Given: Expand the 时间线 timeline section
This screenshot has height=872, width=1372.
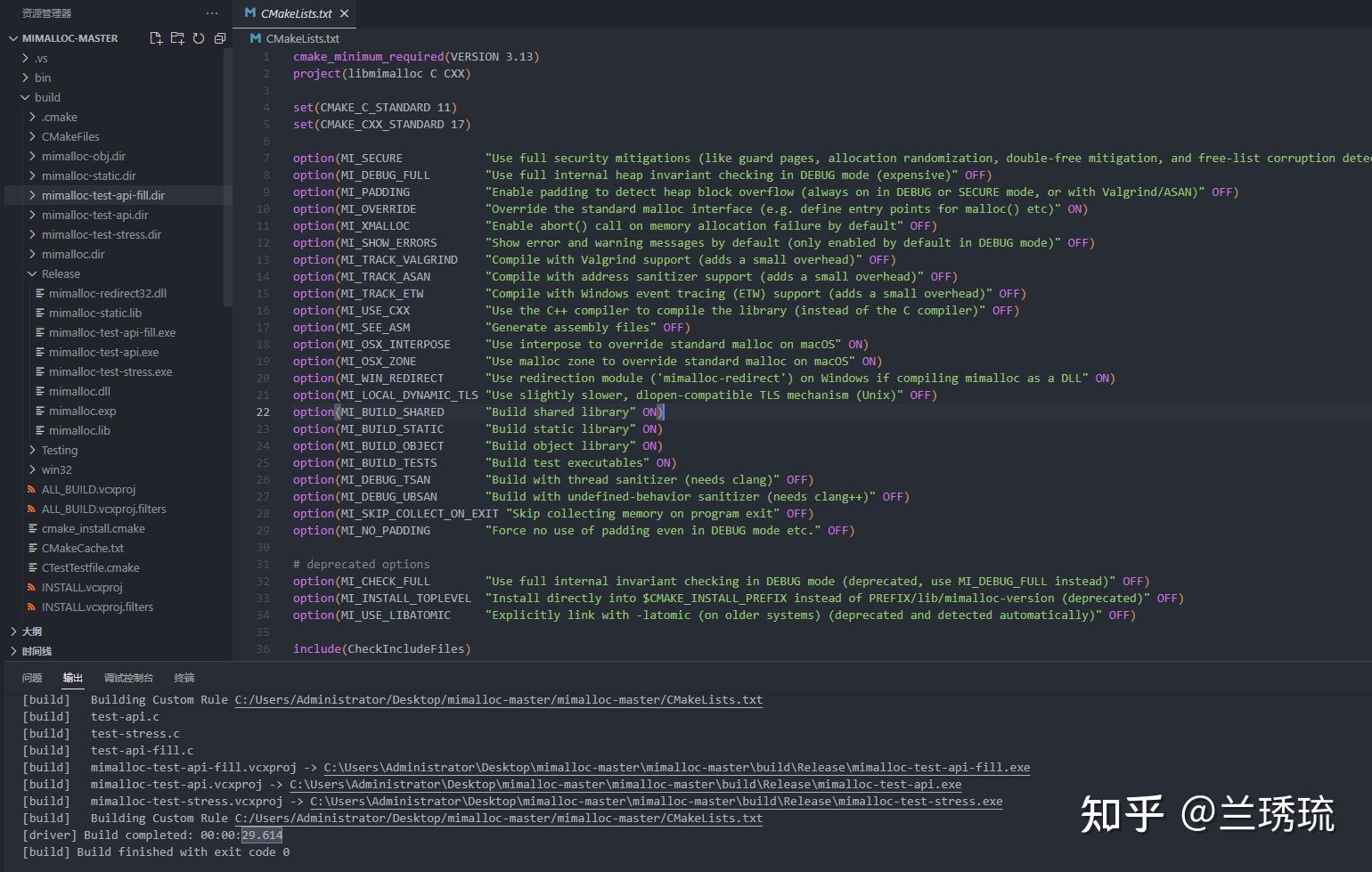Looking at the screenshot, I should click(37, 651).
